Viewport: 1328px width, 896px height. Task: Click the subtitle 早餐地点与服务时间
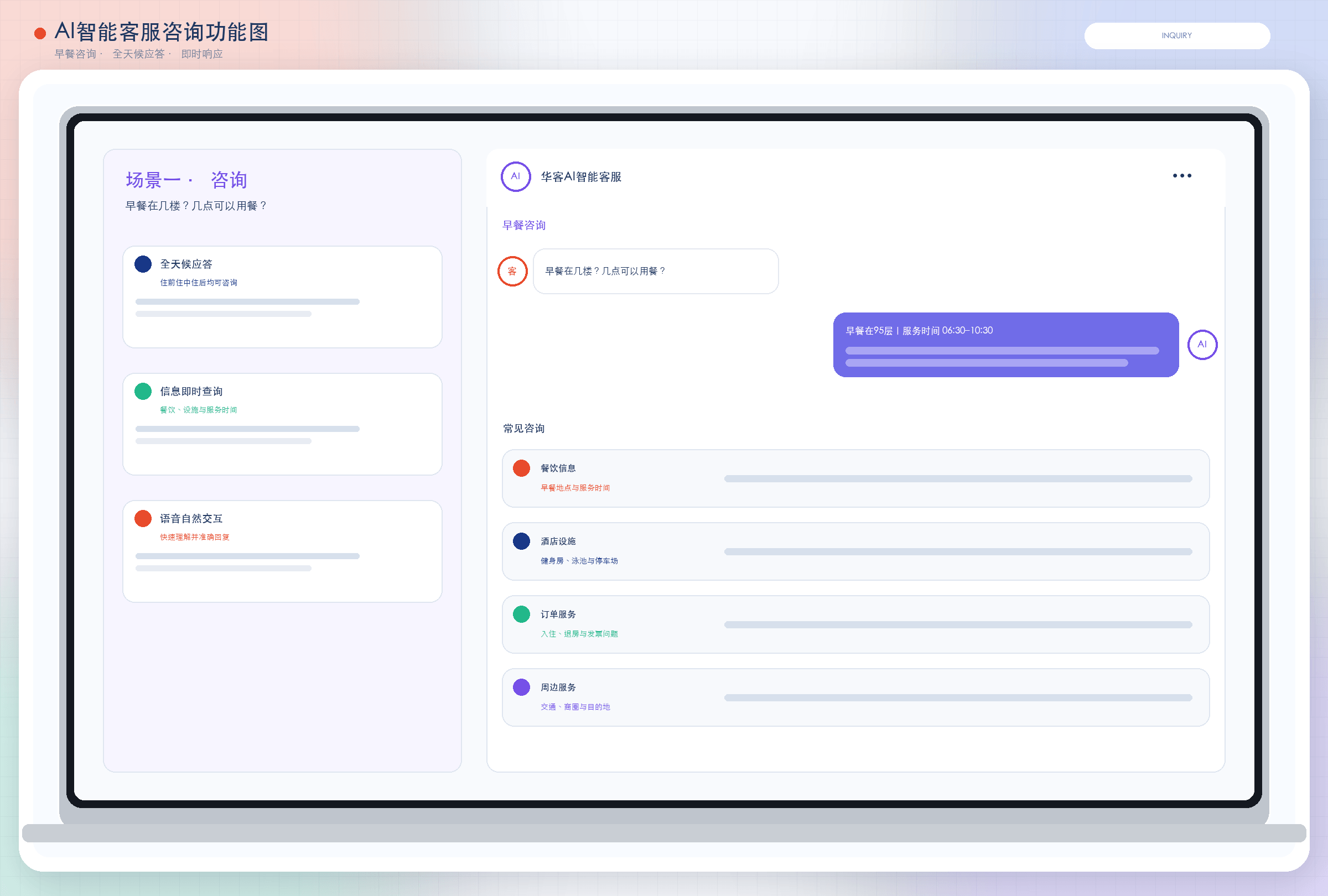575,488
